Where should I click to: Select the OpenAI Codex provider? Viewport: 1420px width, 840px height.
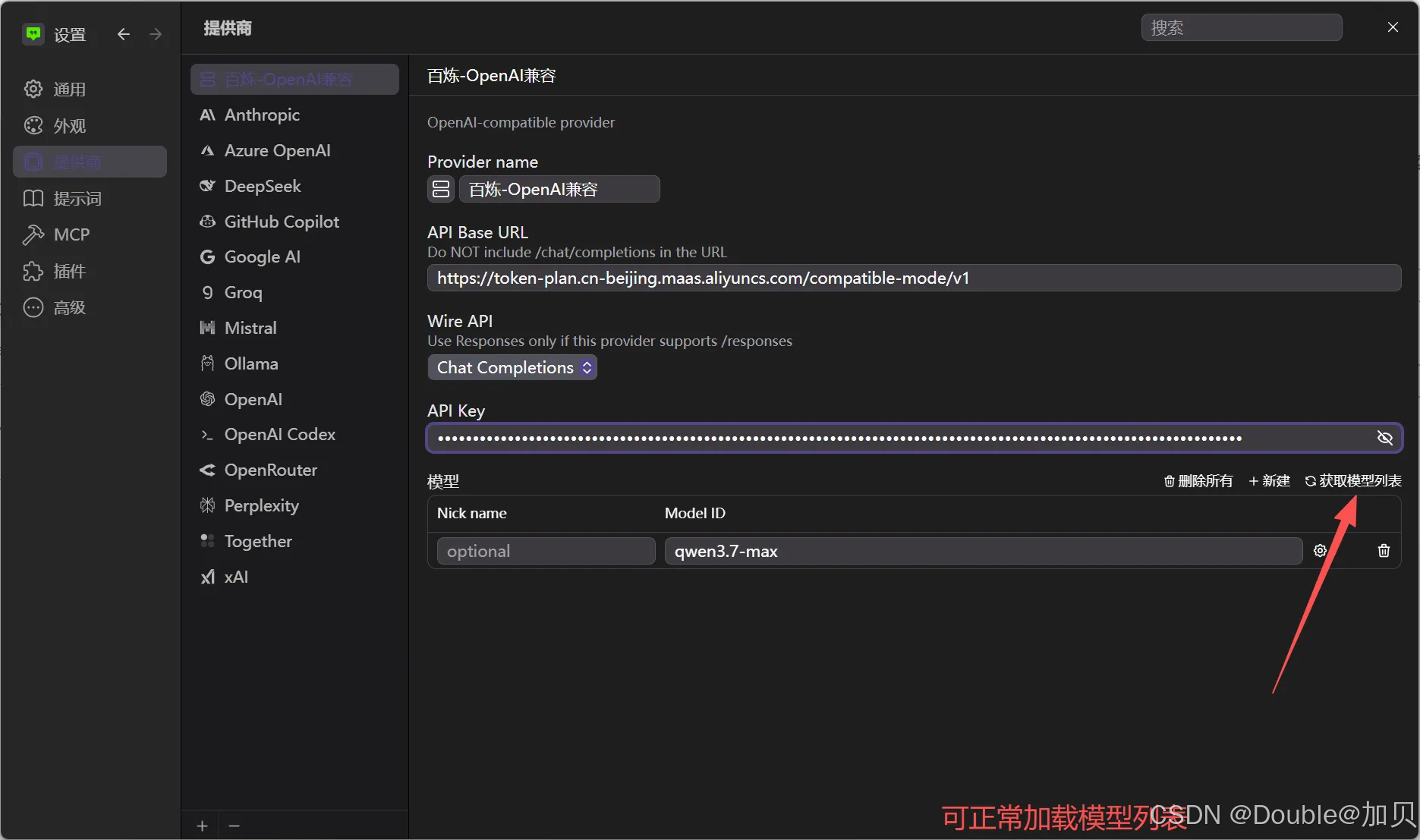tap(294, 434)
